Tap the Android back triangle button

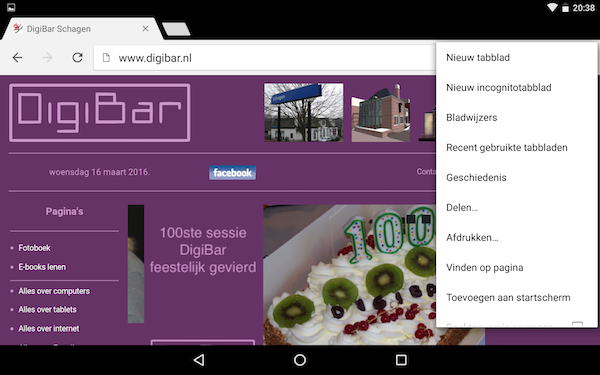[199, 360]
